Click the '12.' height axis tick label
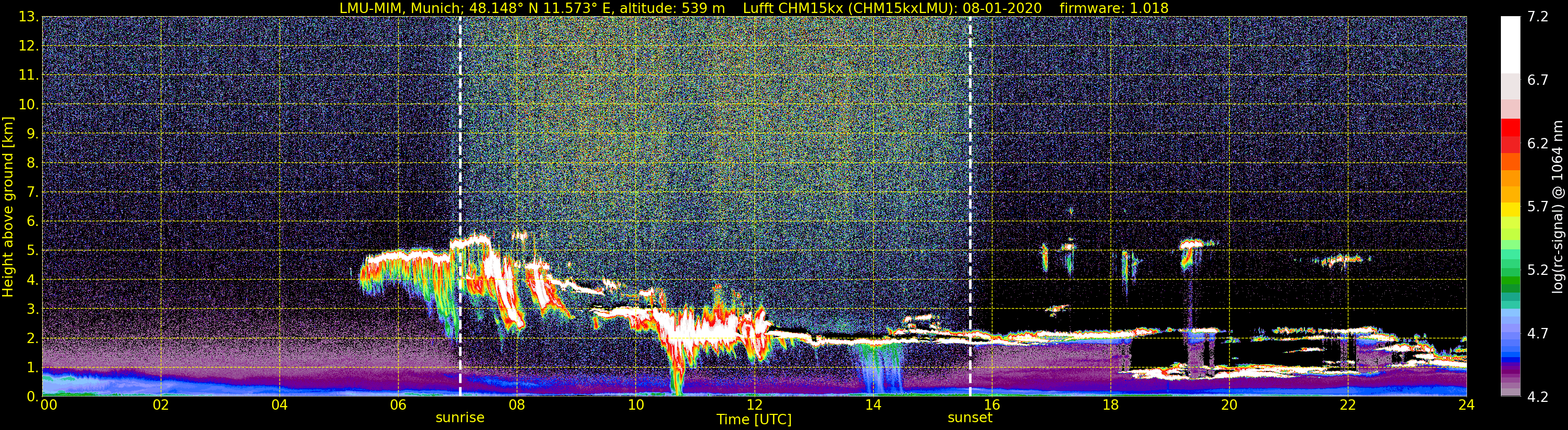Viewport: 1568px width, 430px height. coord(29,46)
